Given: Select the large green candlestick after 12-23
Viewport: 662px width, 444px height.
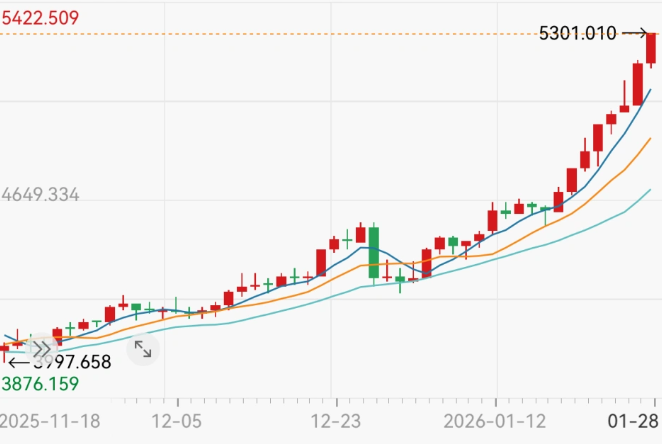Looking at the screenshot, I should pyautogui.click(x=373, y=252).
